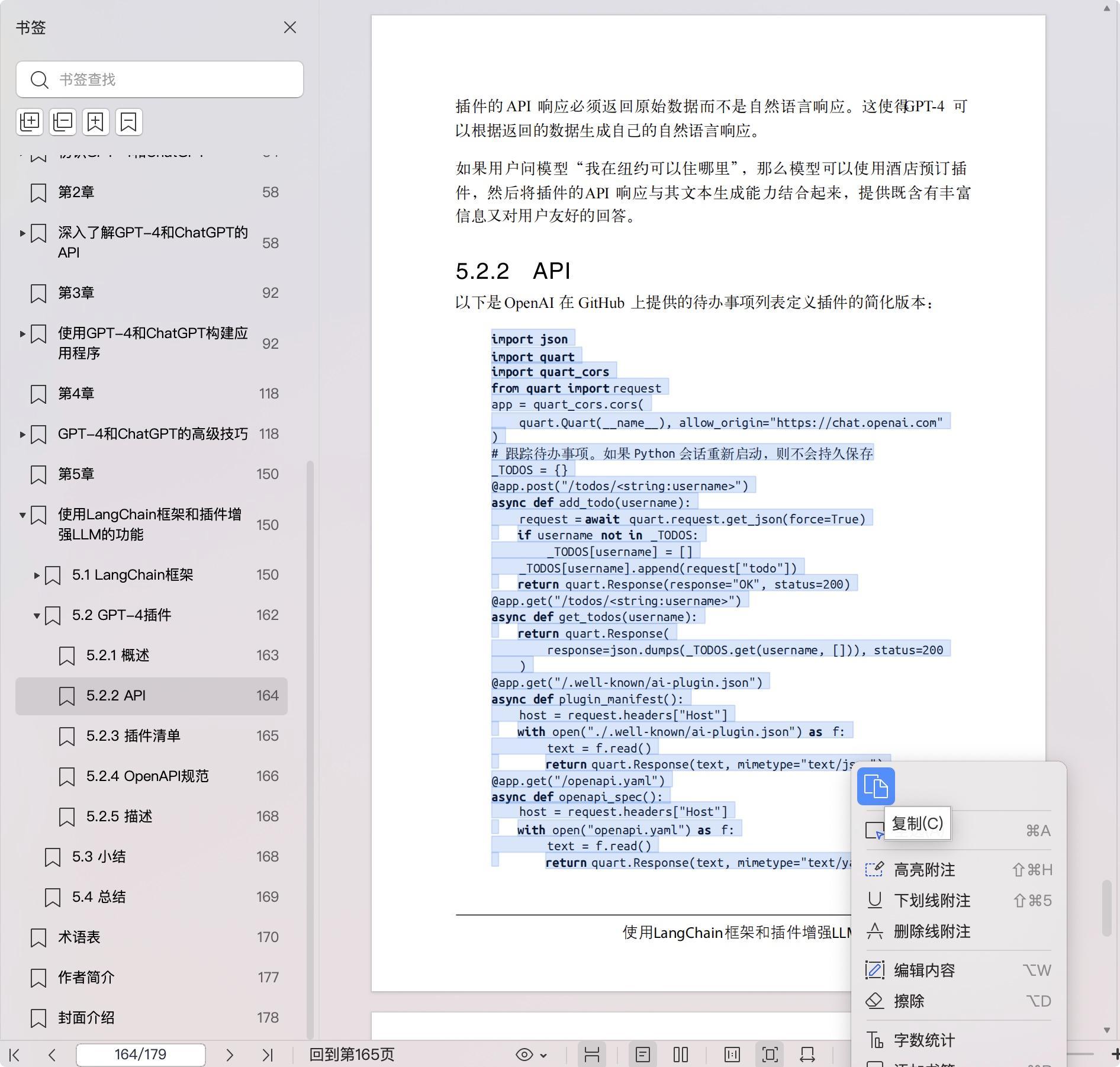Open the 5.2.4 OpenAPI规范 bookmark
This screenshot has height=1067, width=1120.
(147, 776)
